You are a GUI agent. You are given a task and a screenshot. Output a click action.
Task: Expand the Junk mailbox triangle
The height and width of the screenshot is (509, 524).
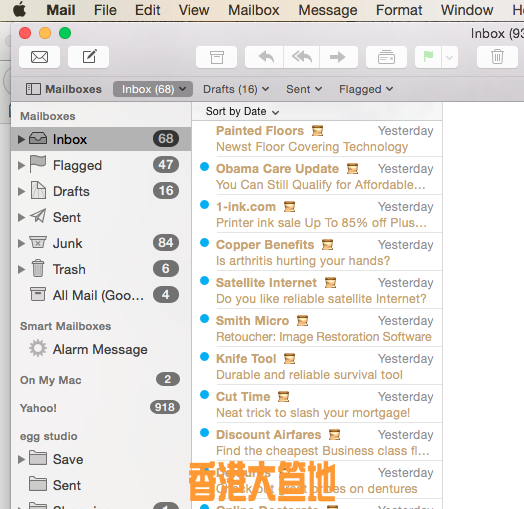pyautogui.click(x=21, y=243)
